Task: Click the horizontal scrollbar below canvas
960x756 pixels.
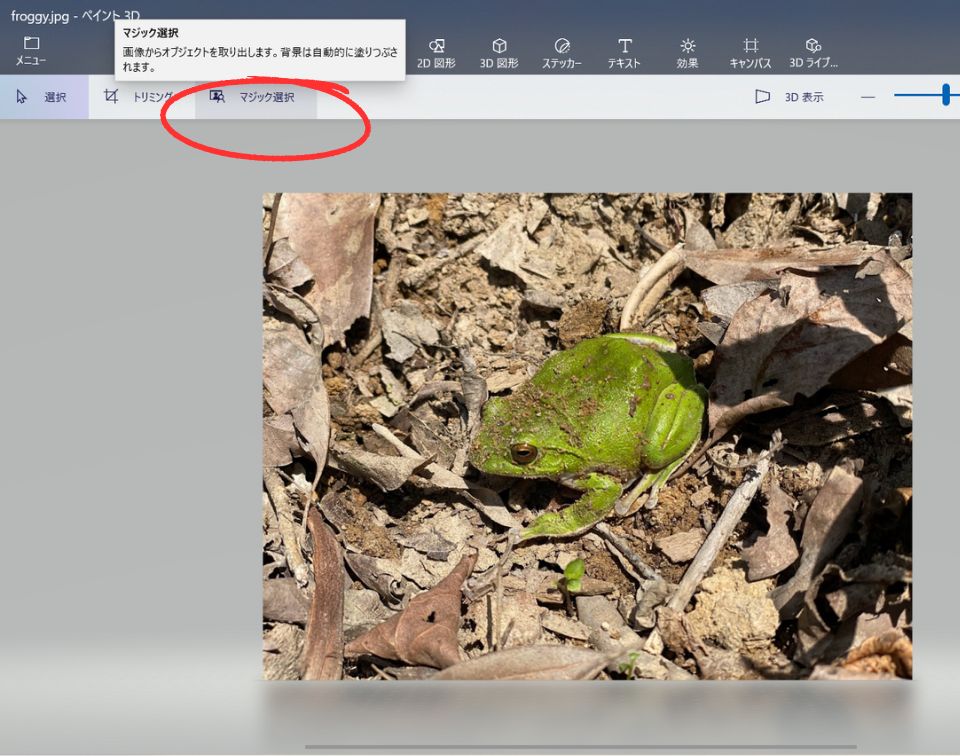Action: point(580,747)
